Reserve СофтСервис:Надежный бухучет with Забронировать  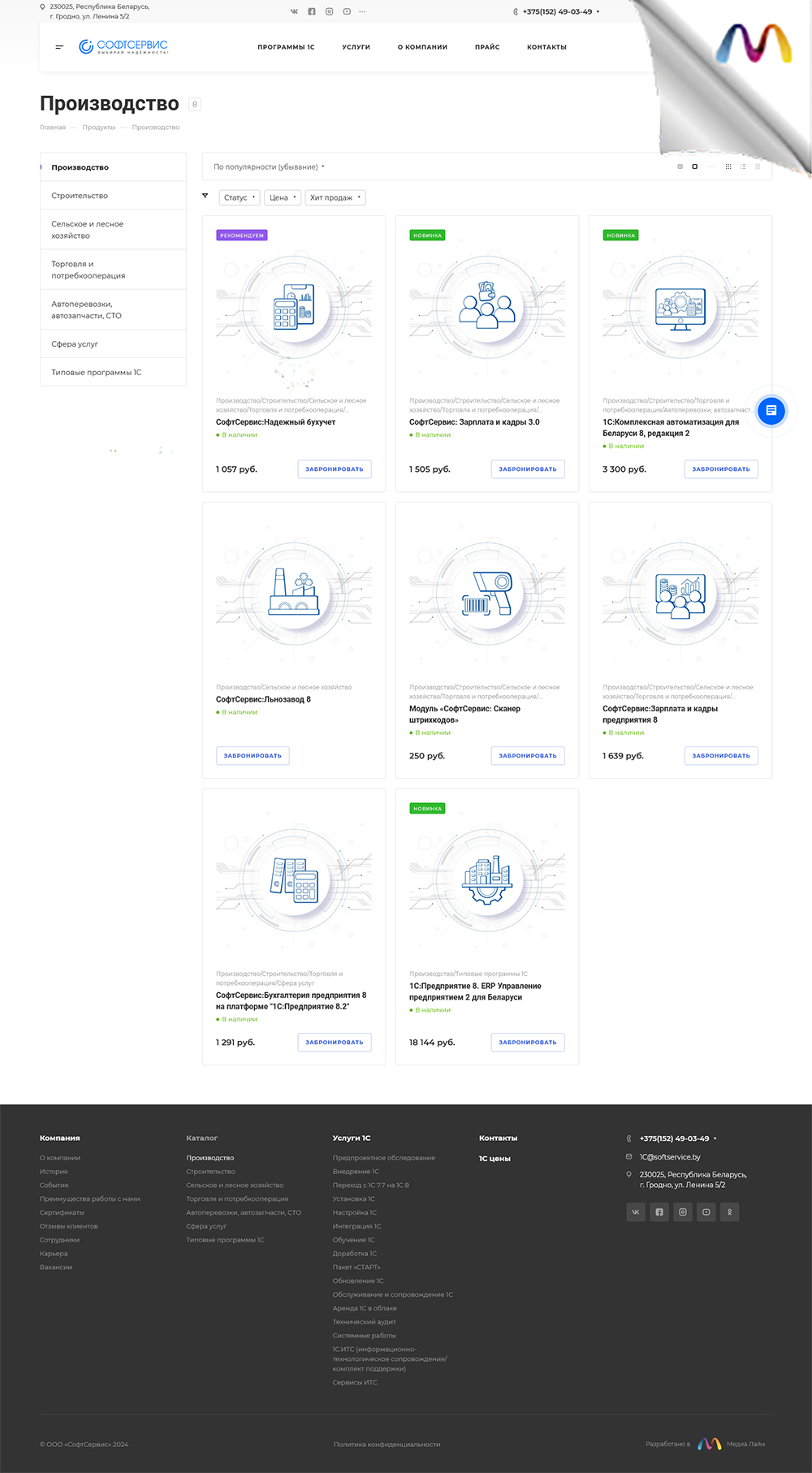335,469
